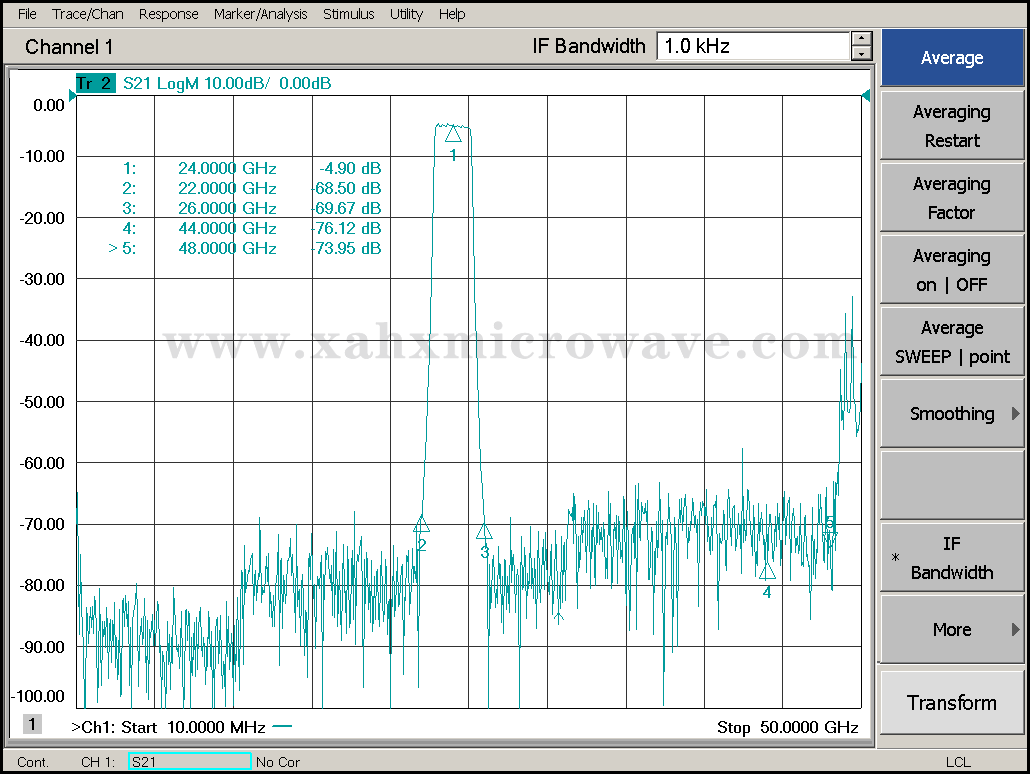The image size is (1030, 774).
Task: Open the Stimulus menu
Action: [348, 14]
